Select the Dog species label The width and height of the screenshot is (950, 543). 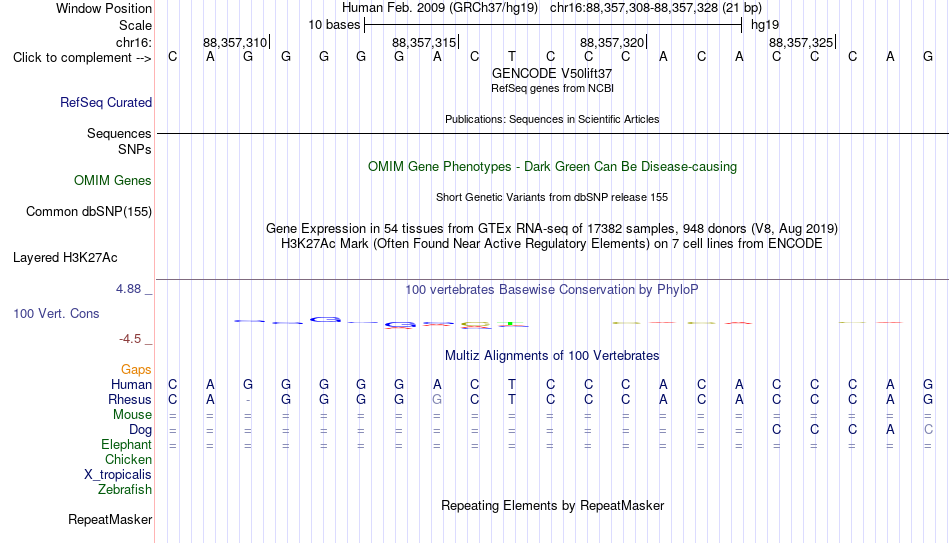point(141,430)
